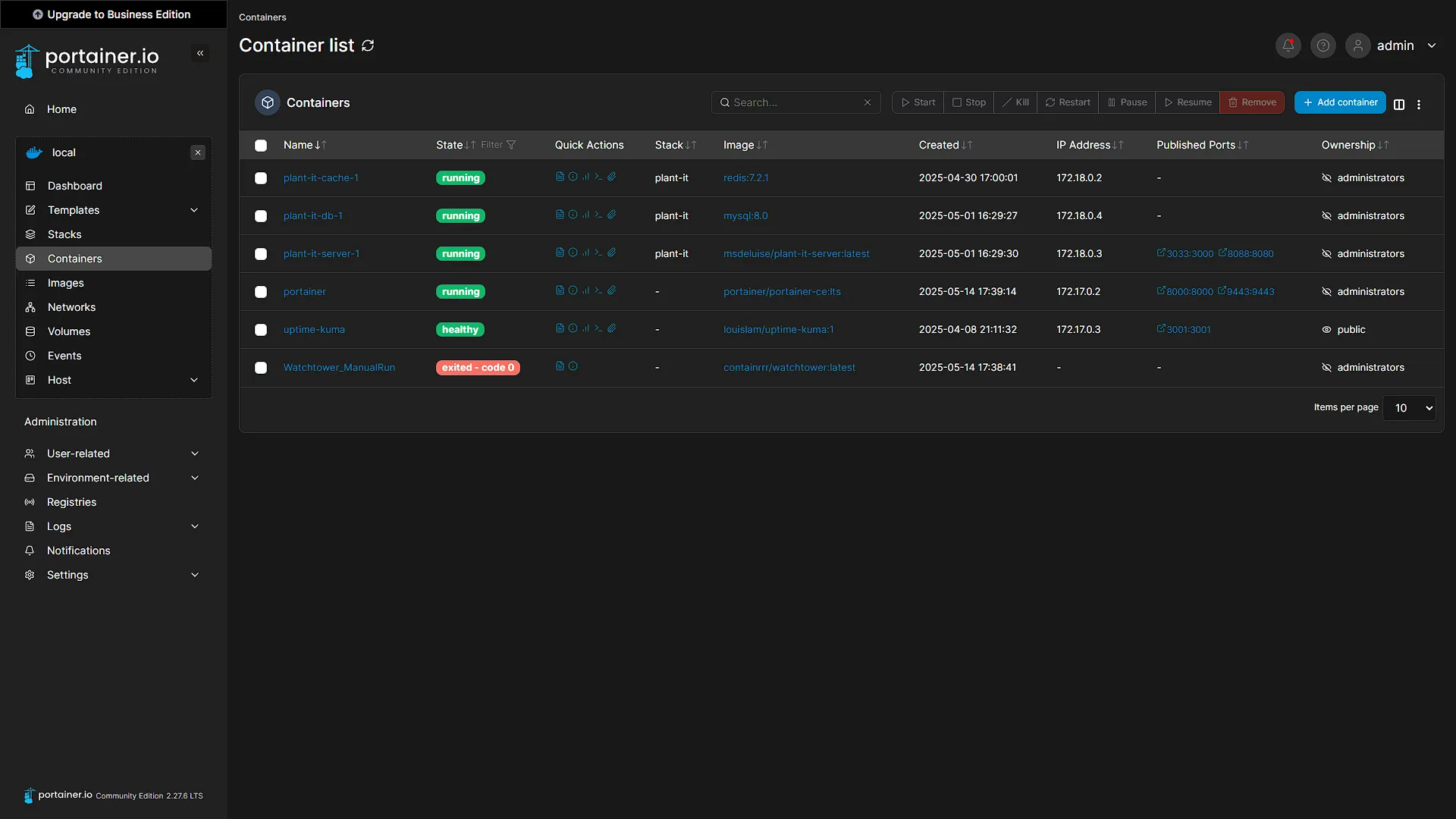The image size is (1456, 819).
Task: Click the Remove button
Action: click(1252, 102)
